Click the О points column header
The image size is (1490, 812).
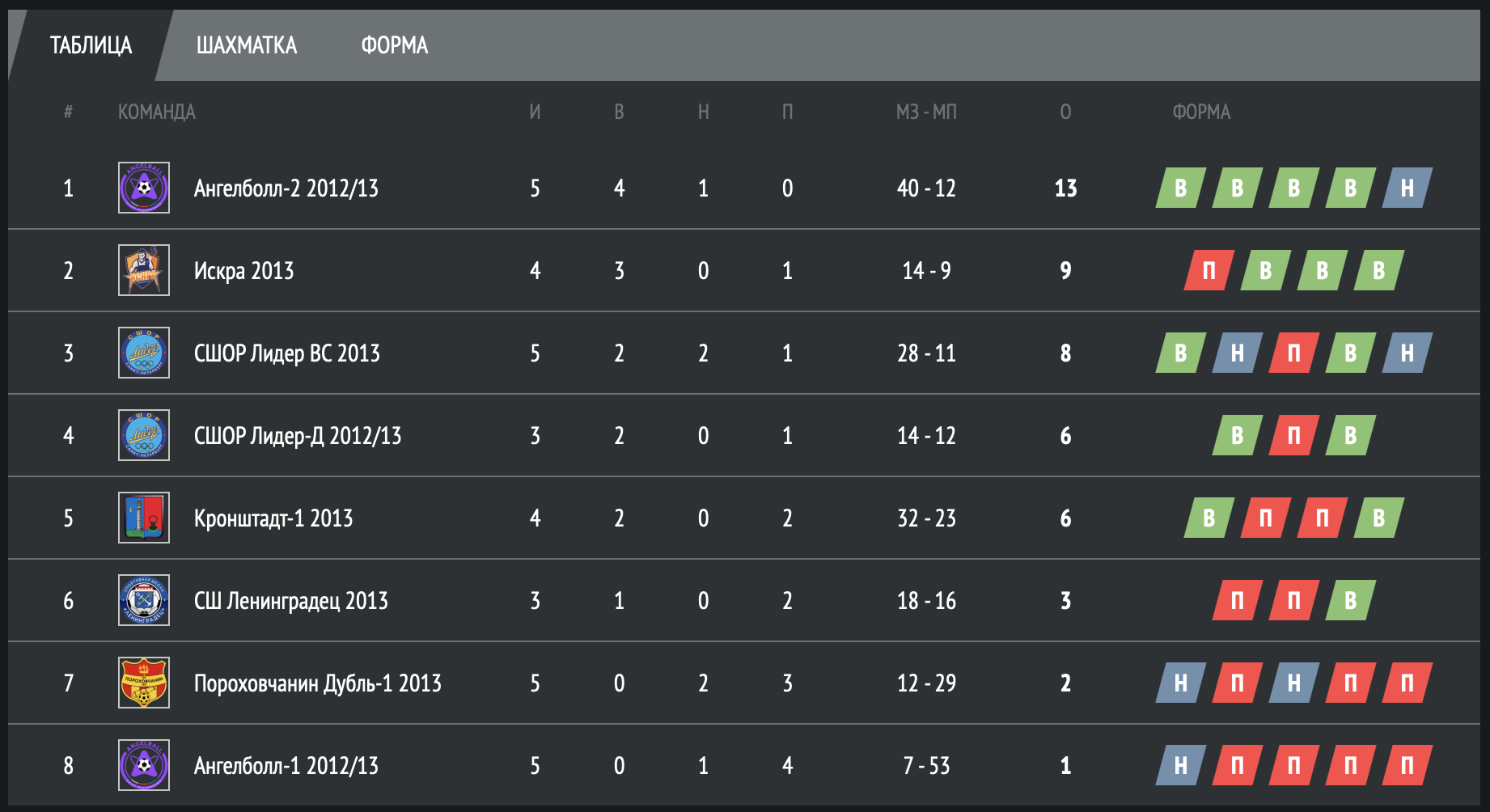pos(1065,112)
